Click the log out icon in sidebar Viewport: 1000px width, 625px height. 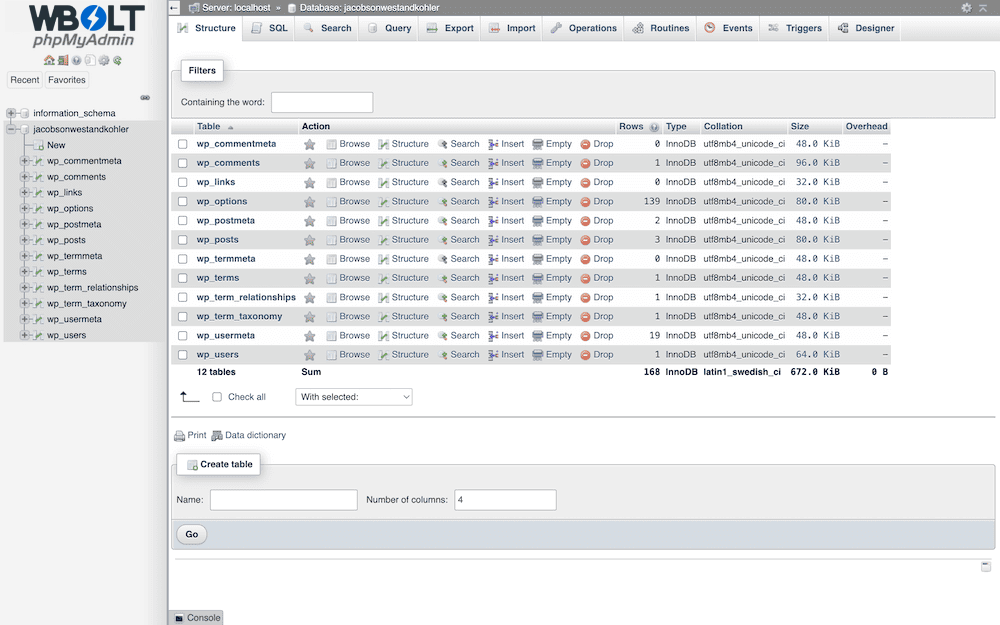[62, 61]
